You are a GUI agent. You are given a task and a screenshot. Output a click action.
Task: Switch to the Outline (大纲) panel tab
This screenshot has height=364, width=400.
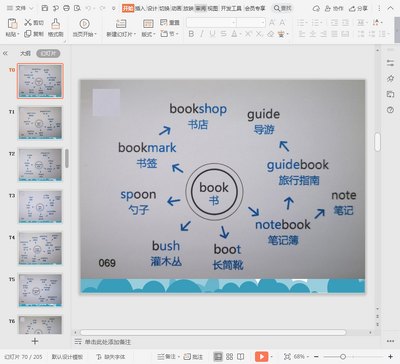click(25, 53)
